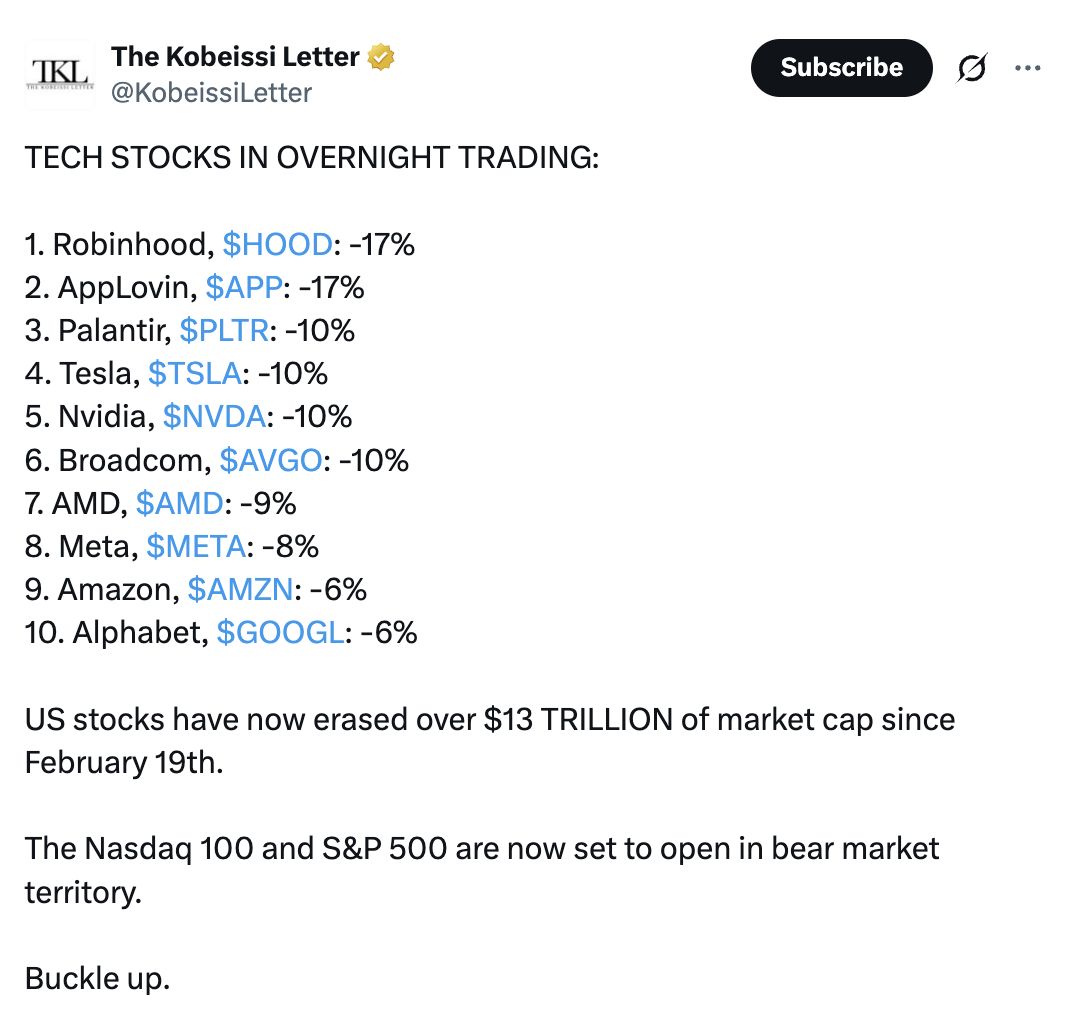Open the $GOOGL cashtag link
1070x1022 pixels.
point(280,633)
